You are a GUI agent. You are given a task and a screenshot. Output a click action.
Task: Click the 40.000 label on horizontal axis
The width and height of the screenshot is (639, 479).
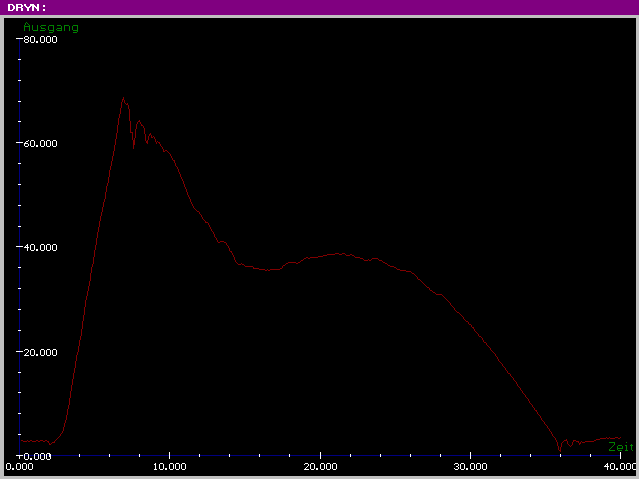pyautogui.click(x=620, y=466)
